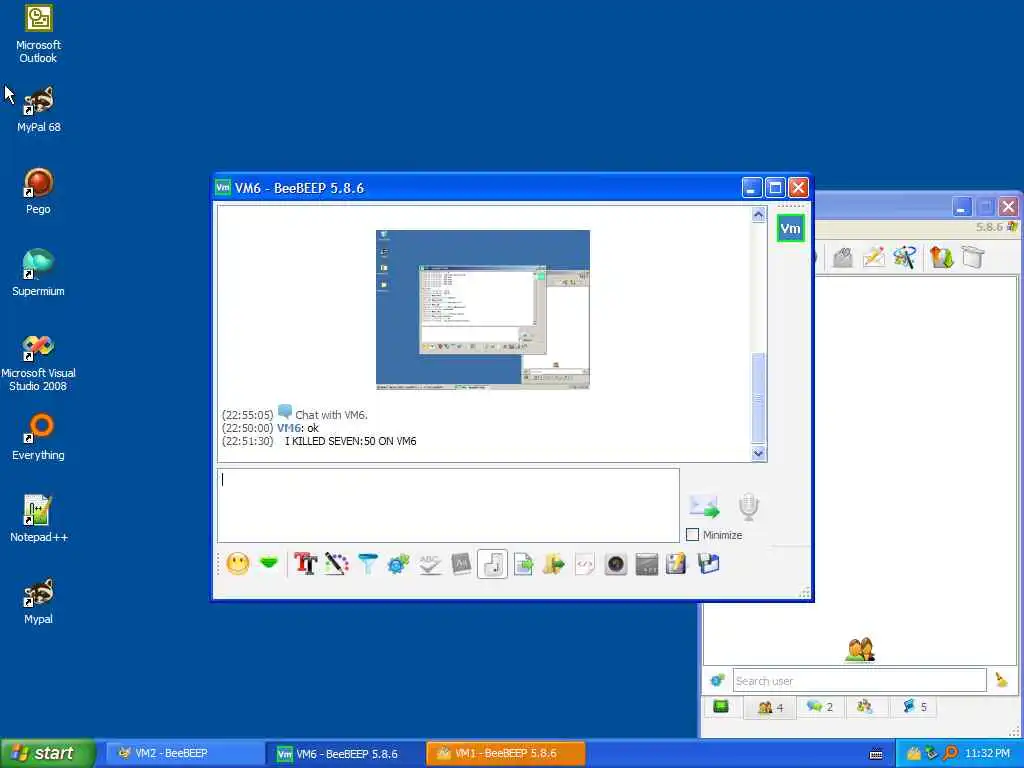Click the Mypal desktop icon
1024x768 pixels.
tap(39, 601)
